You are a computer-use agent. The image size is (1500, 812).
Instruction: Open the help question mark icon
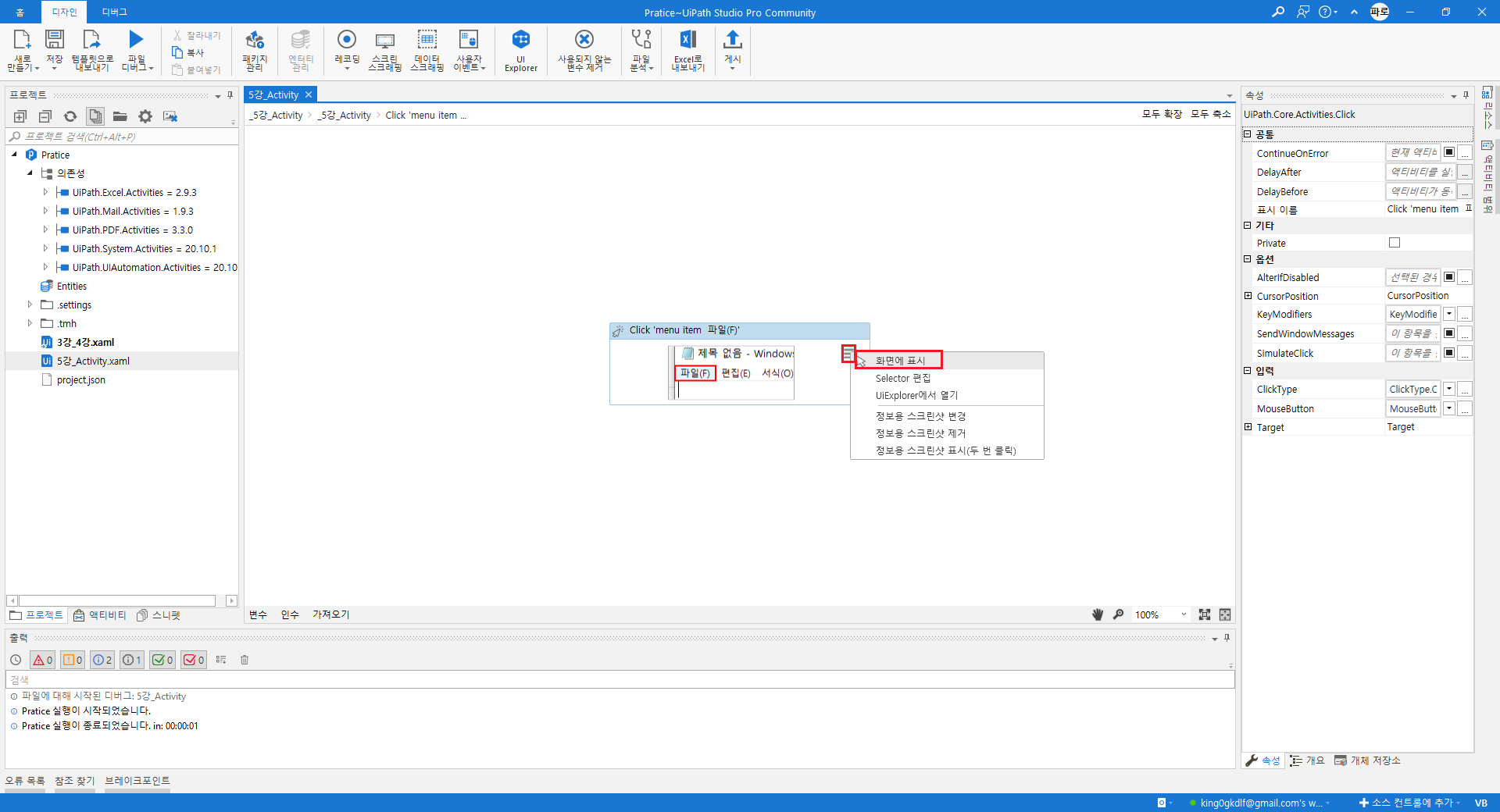pyautogui.click(x=1326, y=12)
